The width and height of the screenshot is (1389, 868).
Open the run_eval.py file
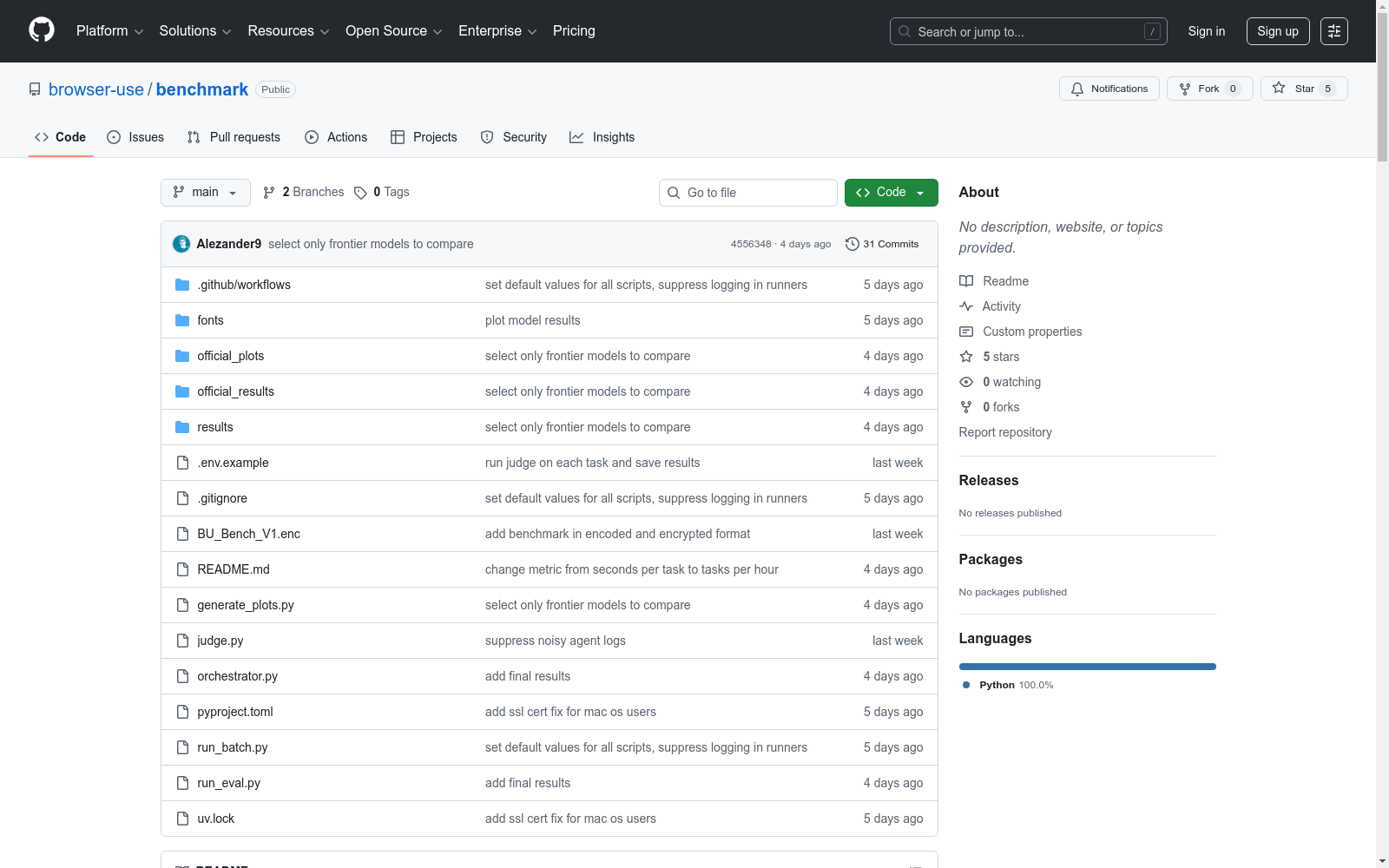point(228,783)
